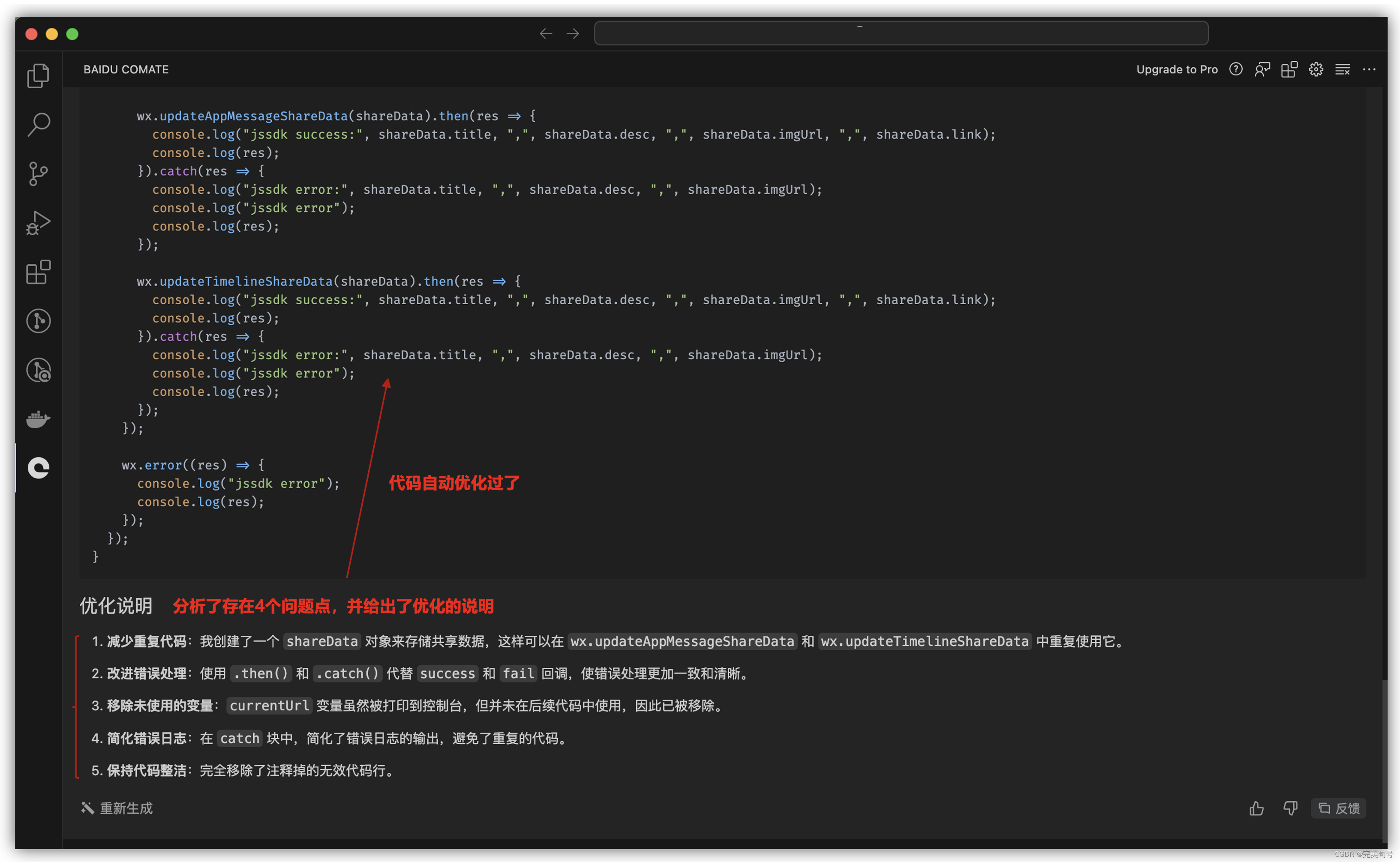Click the 反馈 feedback button
The image size is (1400, 862).
tap(1338, 808)
